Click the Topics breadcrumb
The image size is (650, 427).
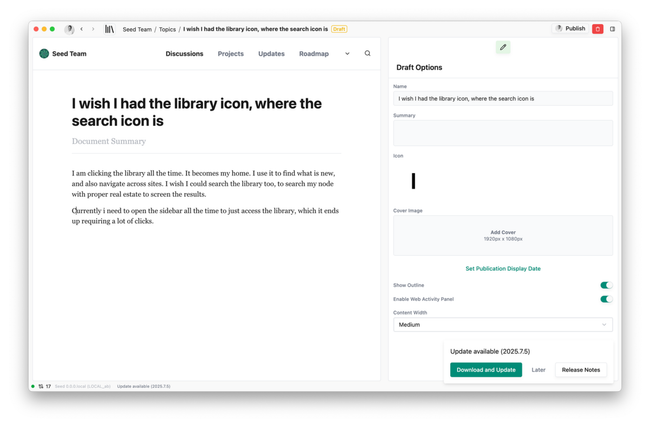167,30
